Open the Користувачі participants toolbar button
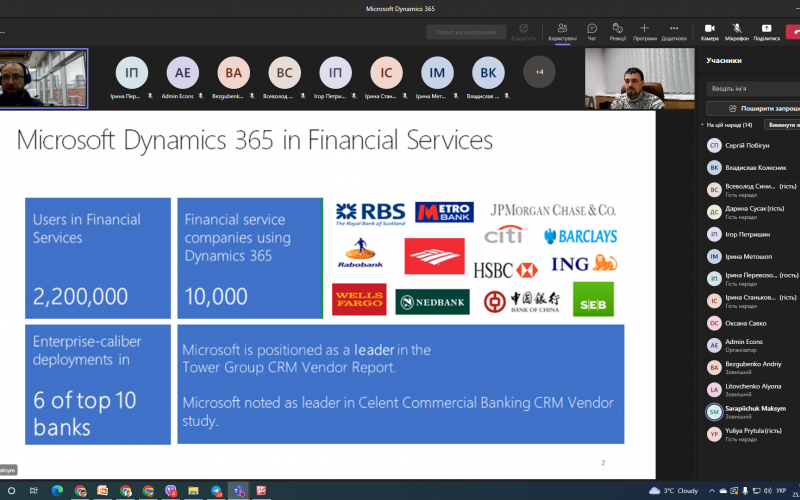800x500 pixels. coord(562,32)
